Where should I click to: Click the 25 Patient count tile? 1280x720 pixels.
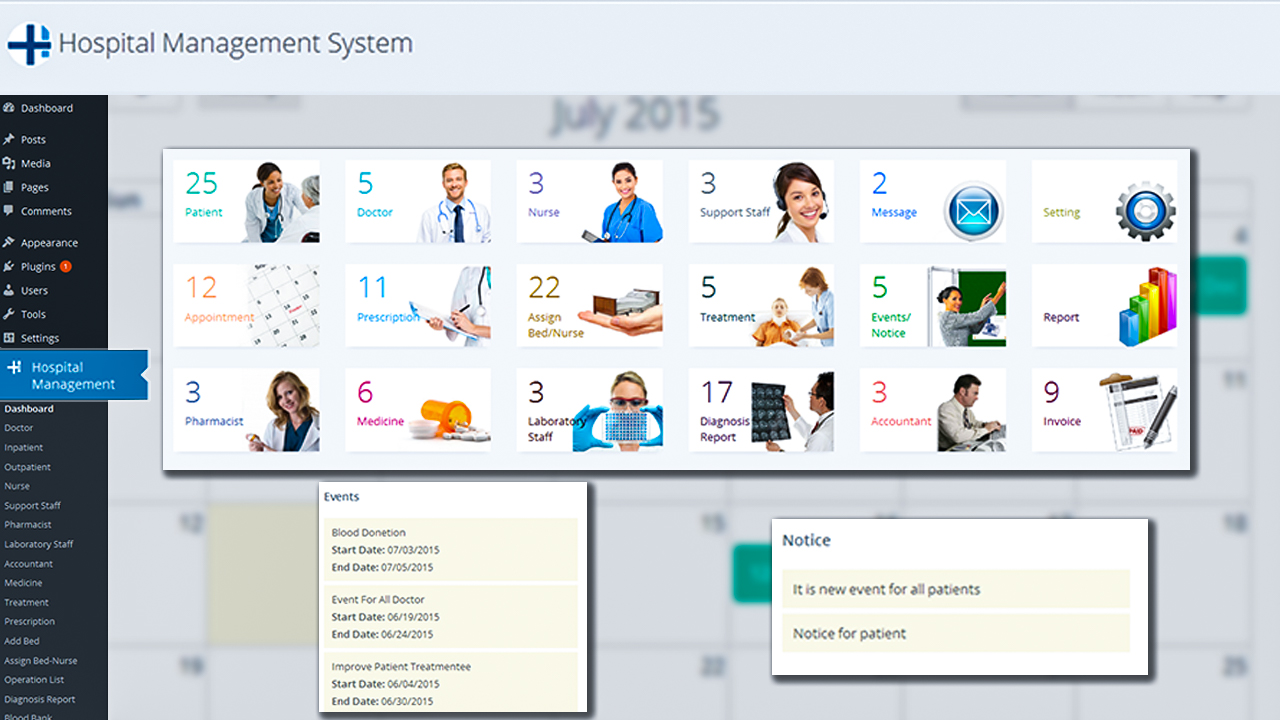point(246,201)
